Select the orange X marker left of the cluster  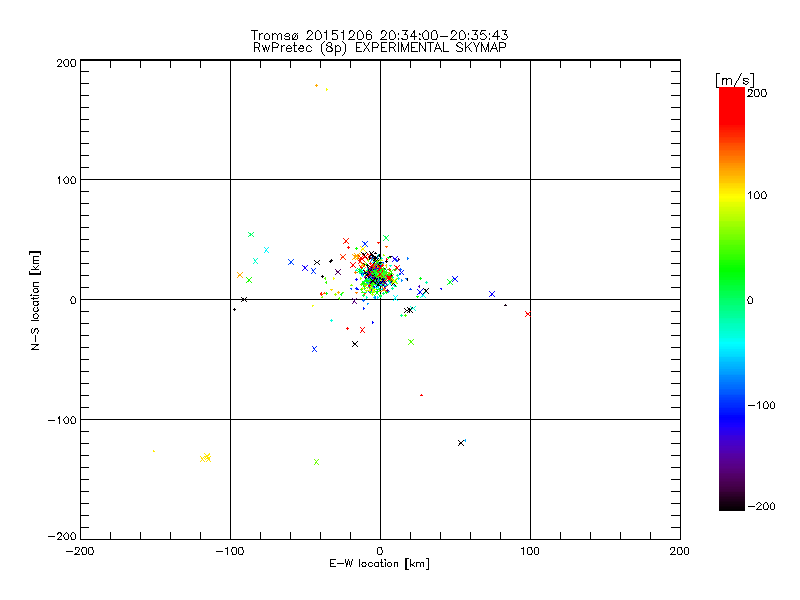click(240, 275)
